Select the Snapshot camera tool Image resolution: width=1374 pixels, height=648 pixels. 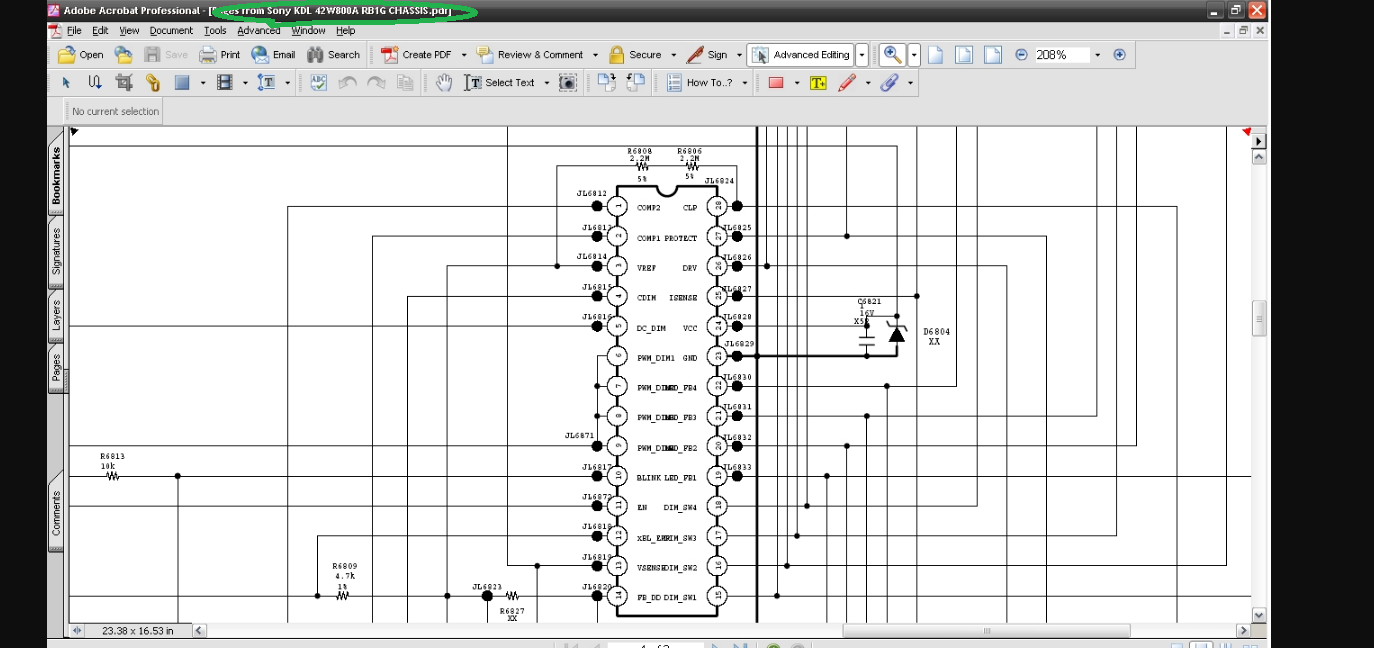tap(568, 83)
